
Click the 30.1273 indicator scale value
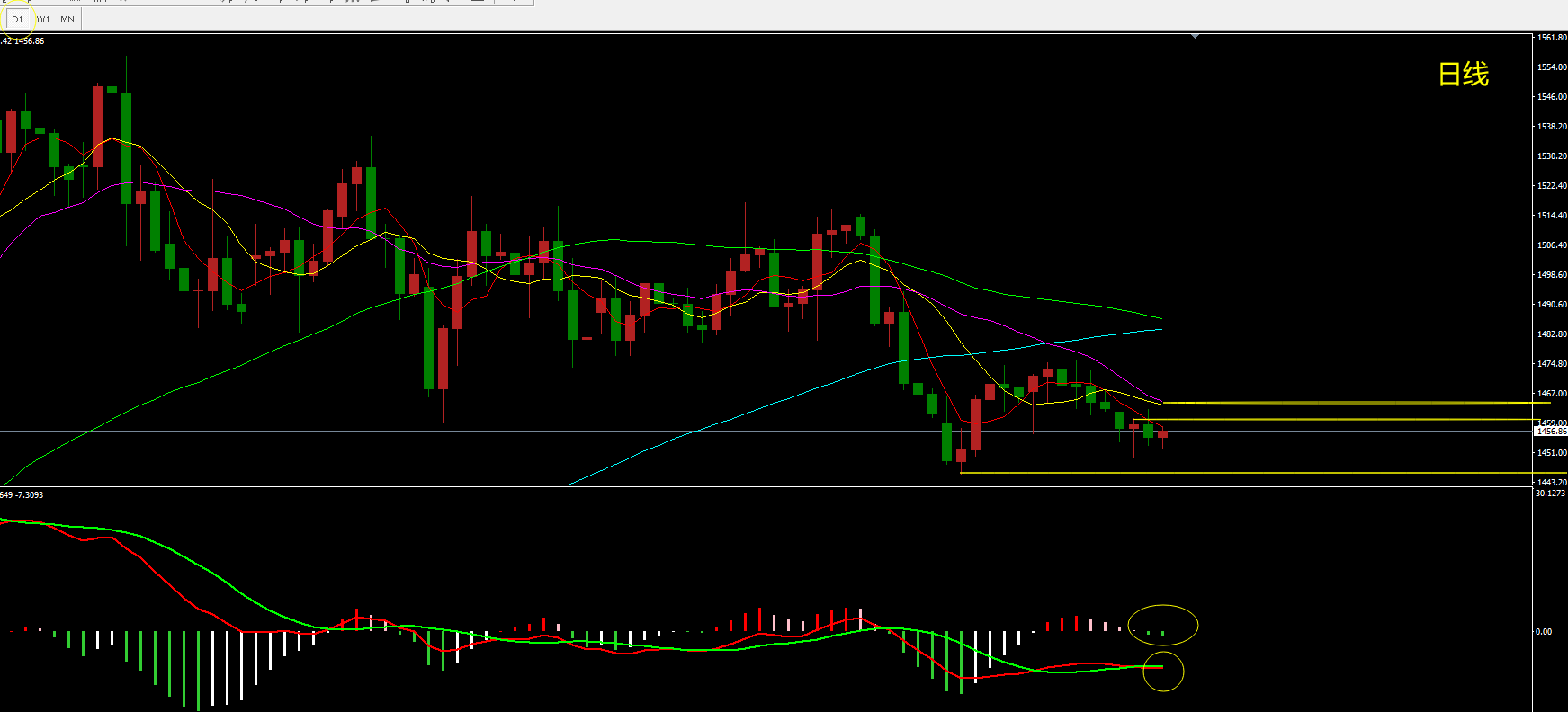tap(1550, 494)
